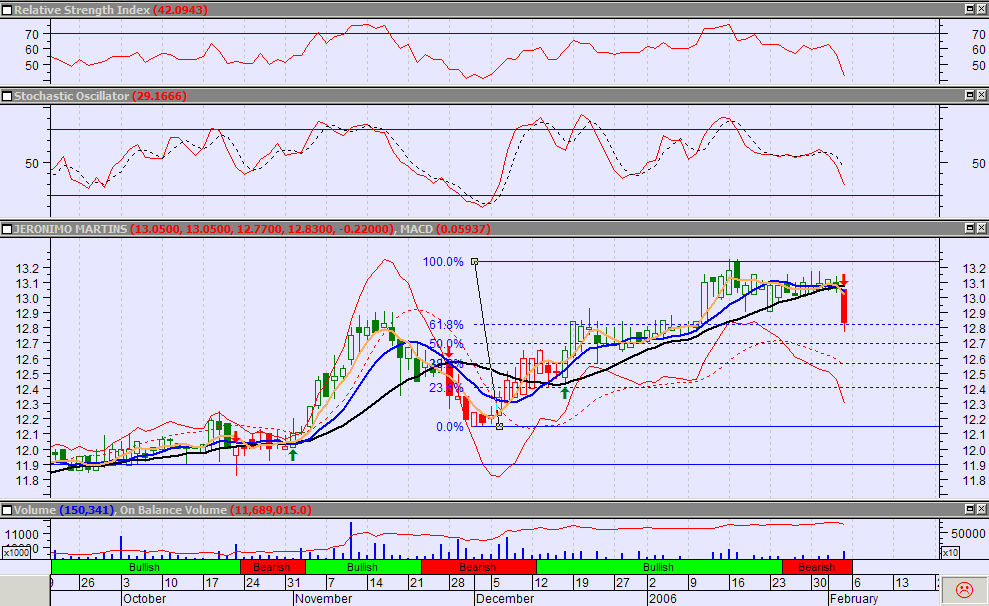Click the 2006 year label on date axis
Screen dimensions: 989x606
tap(662, 598)
